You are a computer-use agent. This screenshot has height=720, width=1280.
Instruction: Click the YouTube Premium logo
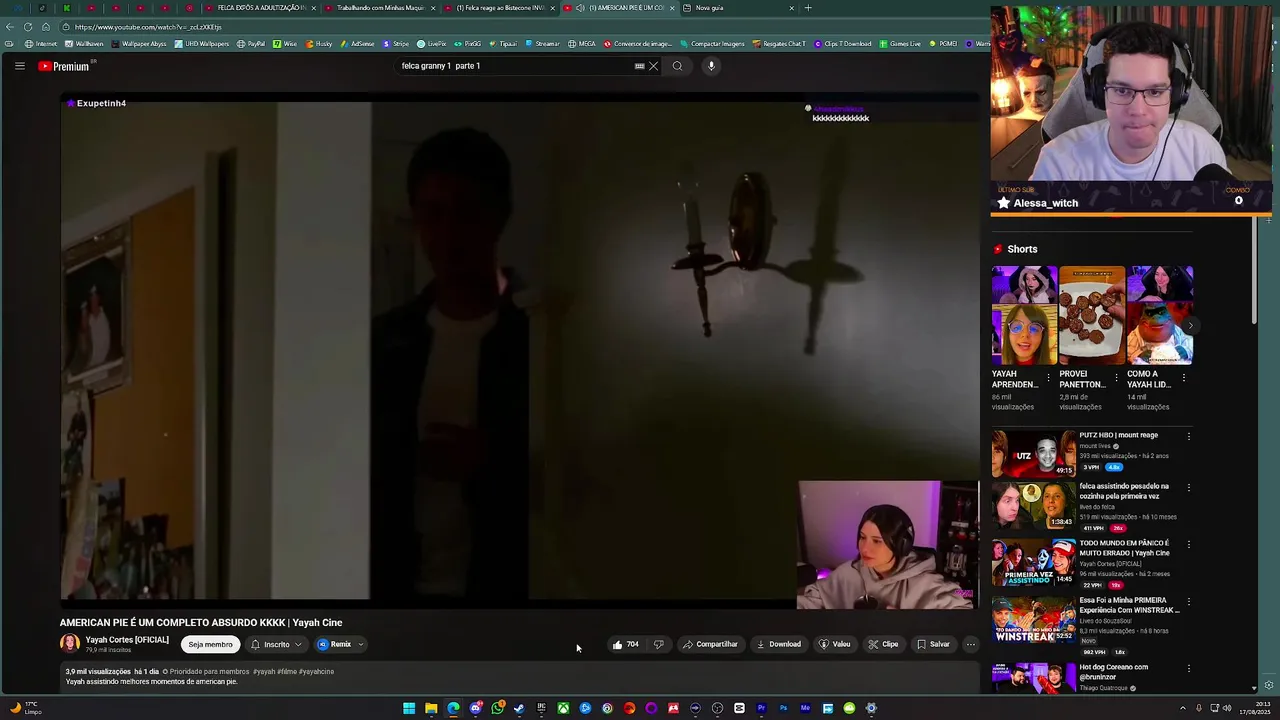point(66,66)
